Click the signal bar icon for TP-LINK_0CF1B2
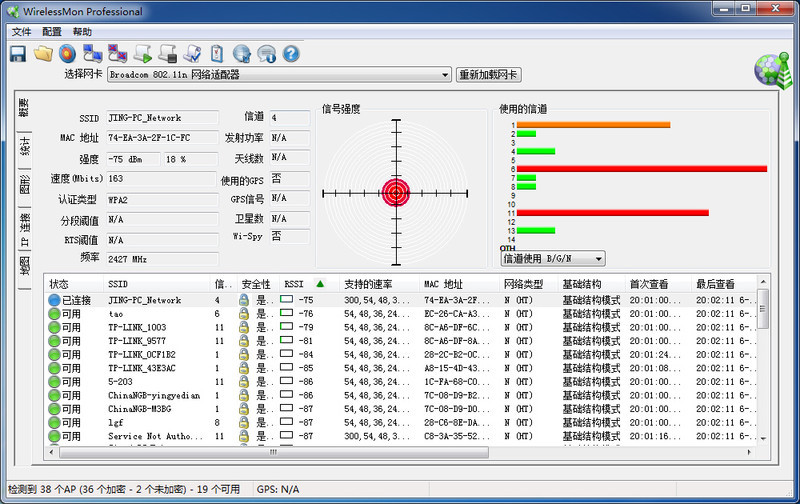 point(286,354)
